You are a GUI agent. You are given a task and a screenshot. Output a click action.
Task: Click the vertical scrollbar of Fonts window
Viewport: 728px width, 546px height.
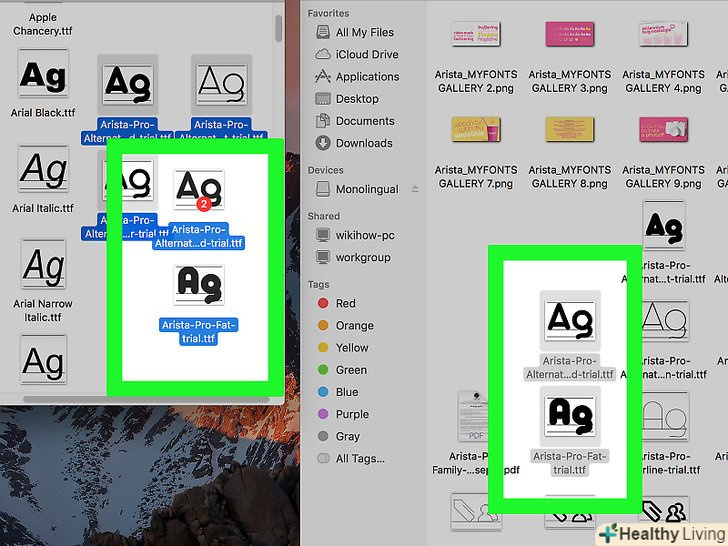pos(279,28)
